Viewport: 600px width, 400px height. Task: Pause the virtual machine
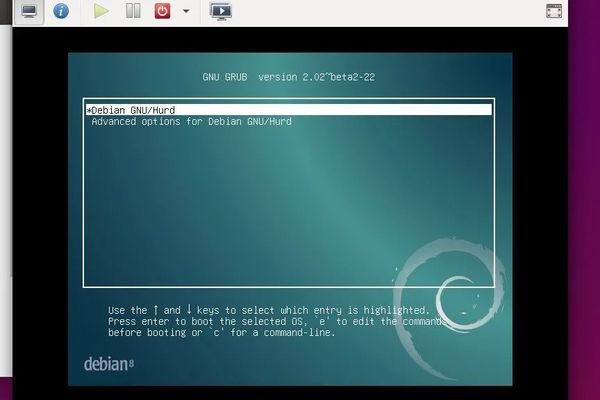click(133, 11)
